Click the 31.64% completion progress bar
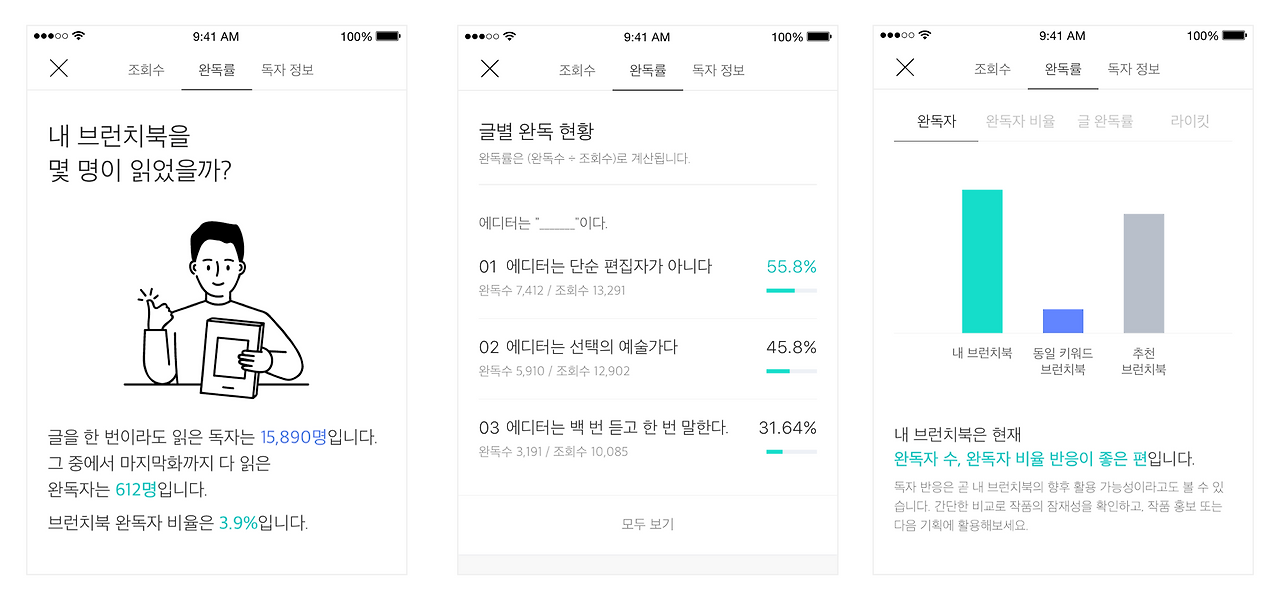1280x600 pixels. click(791, 452)
